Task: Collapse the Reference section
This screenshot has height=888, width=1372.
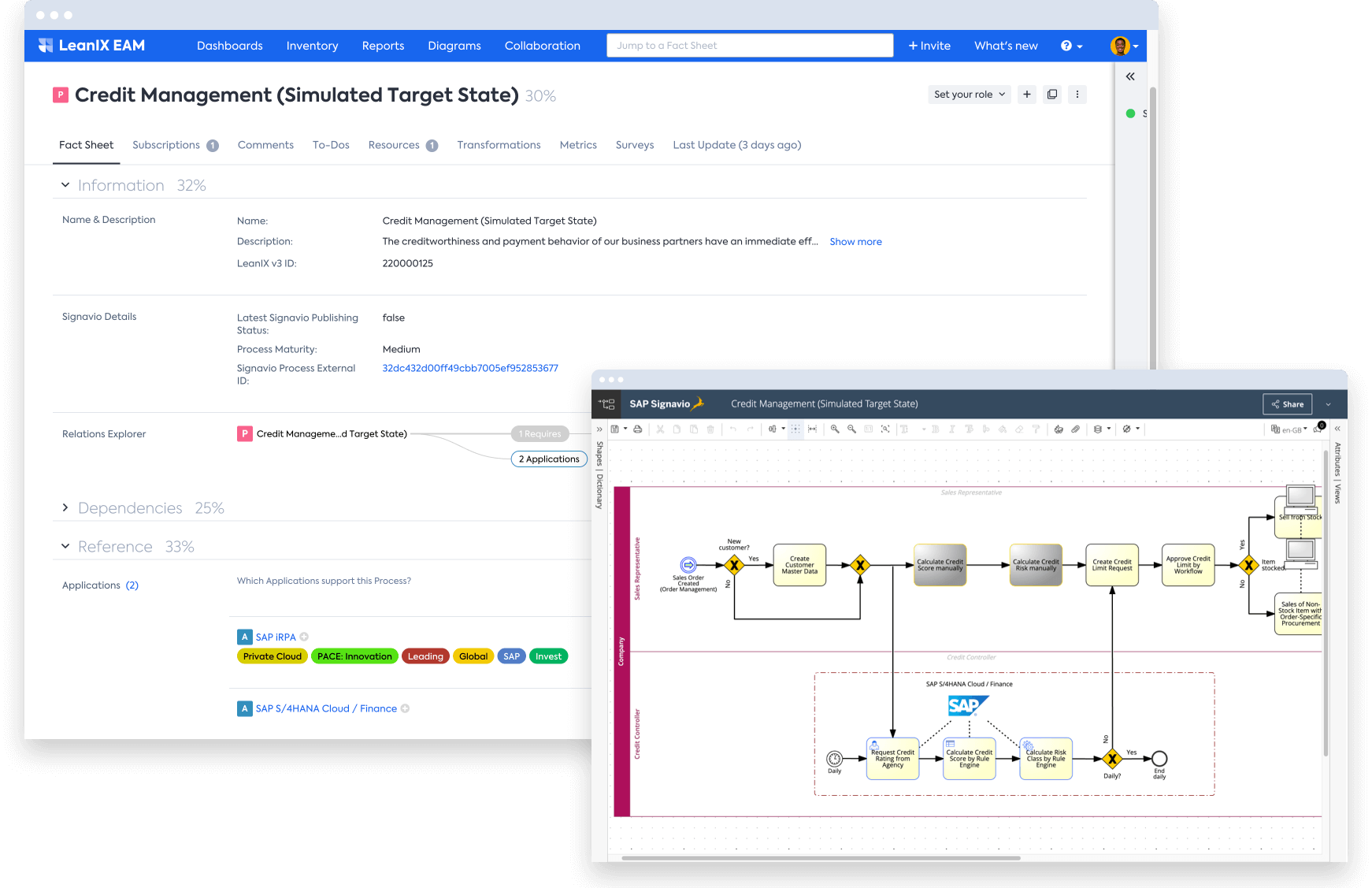Action: click(65, 546)
